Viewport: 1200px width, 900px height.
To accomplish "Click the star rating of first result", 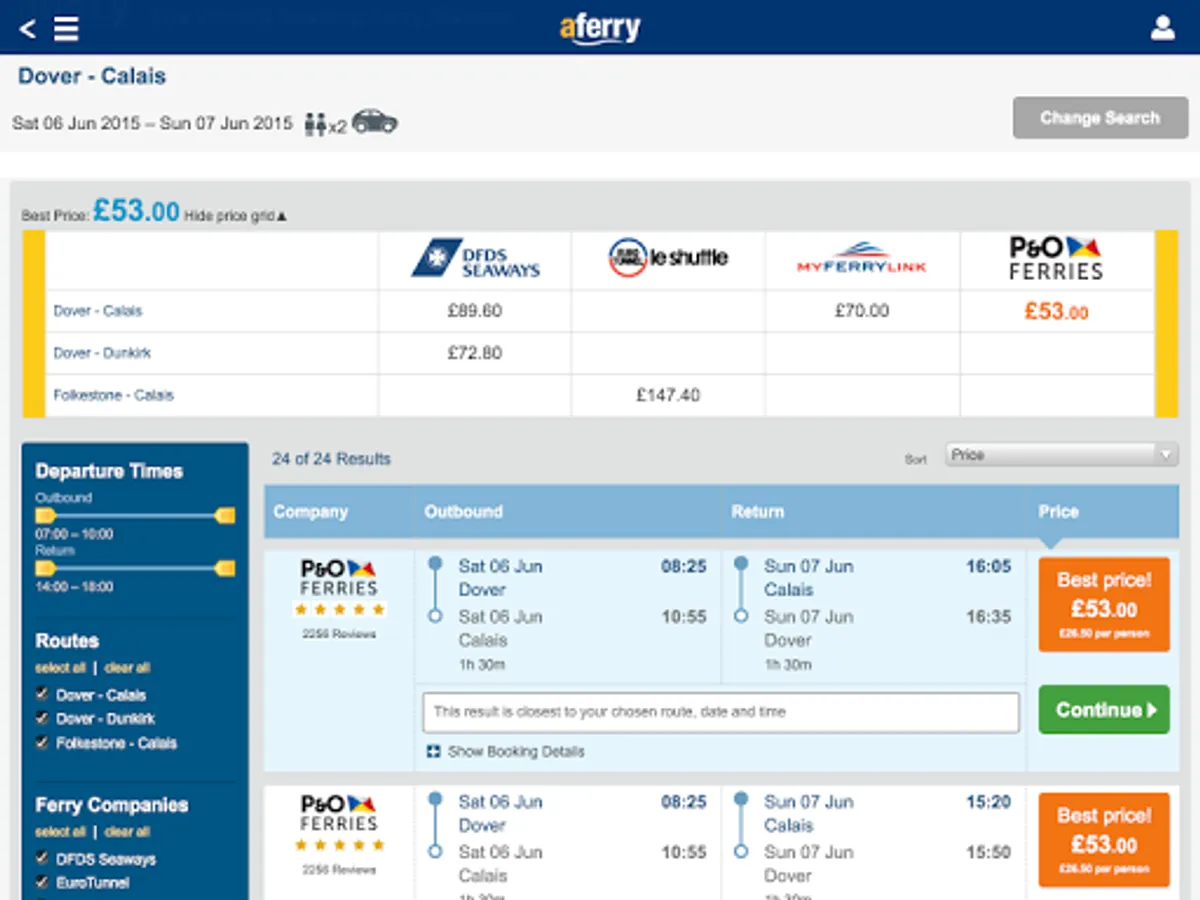I will tap(339, 609).
